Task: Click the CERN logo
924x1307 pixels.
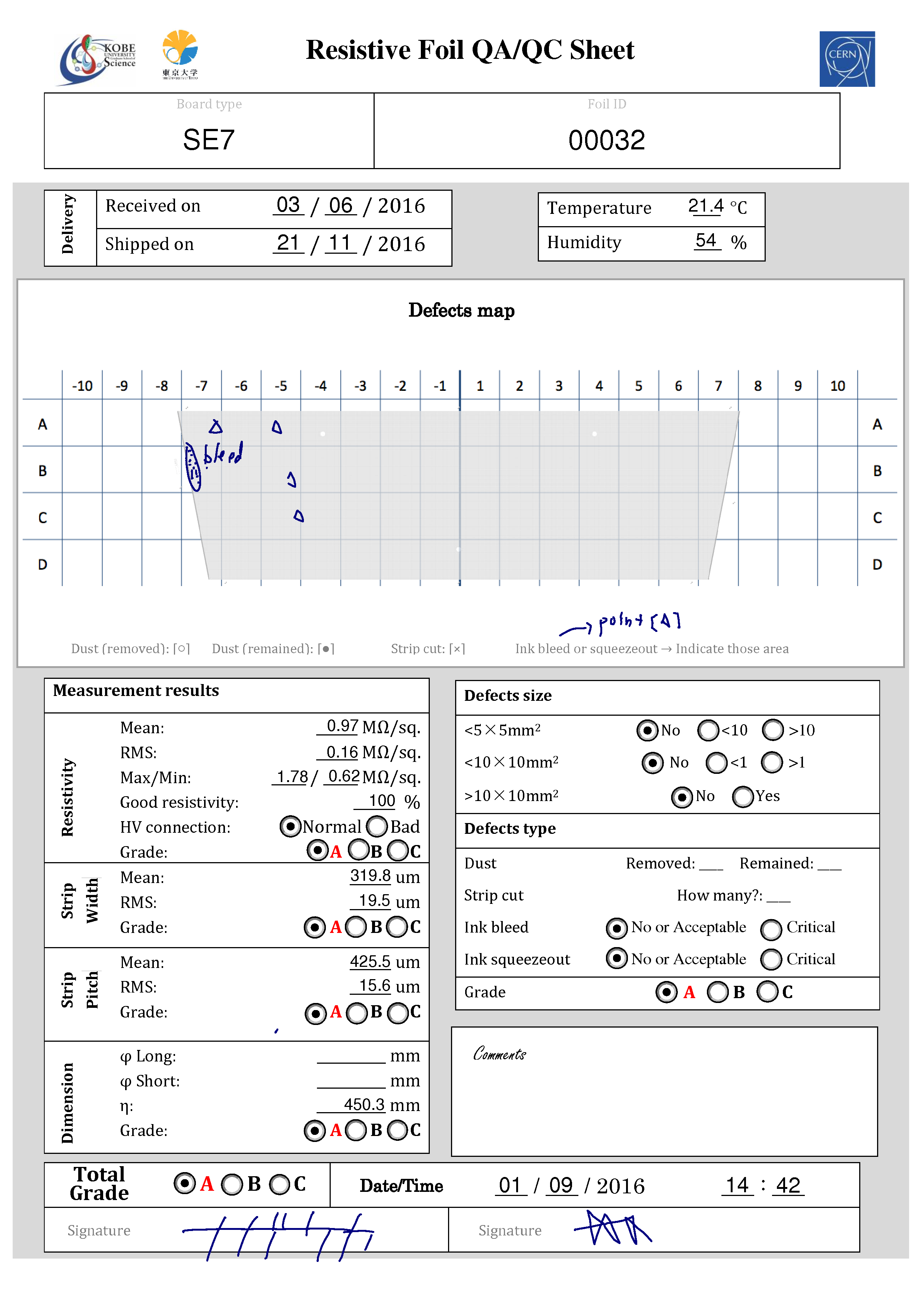Action: pos(847,59)
